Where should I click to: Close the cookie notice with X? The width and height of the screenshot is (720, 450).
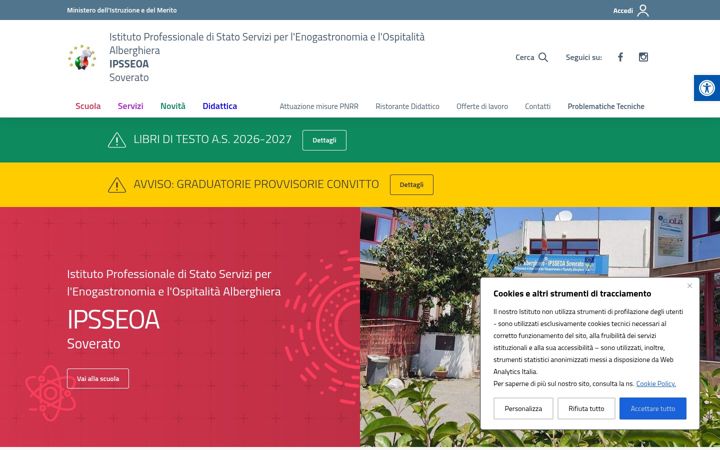tap(689, 286)
